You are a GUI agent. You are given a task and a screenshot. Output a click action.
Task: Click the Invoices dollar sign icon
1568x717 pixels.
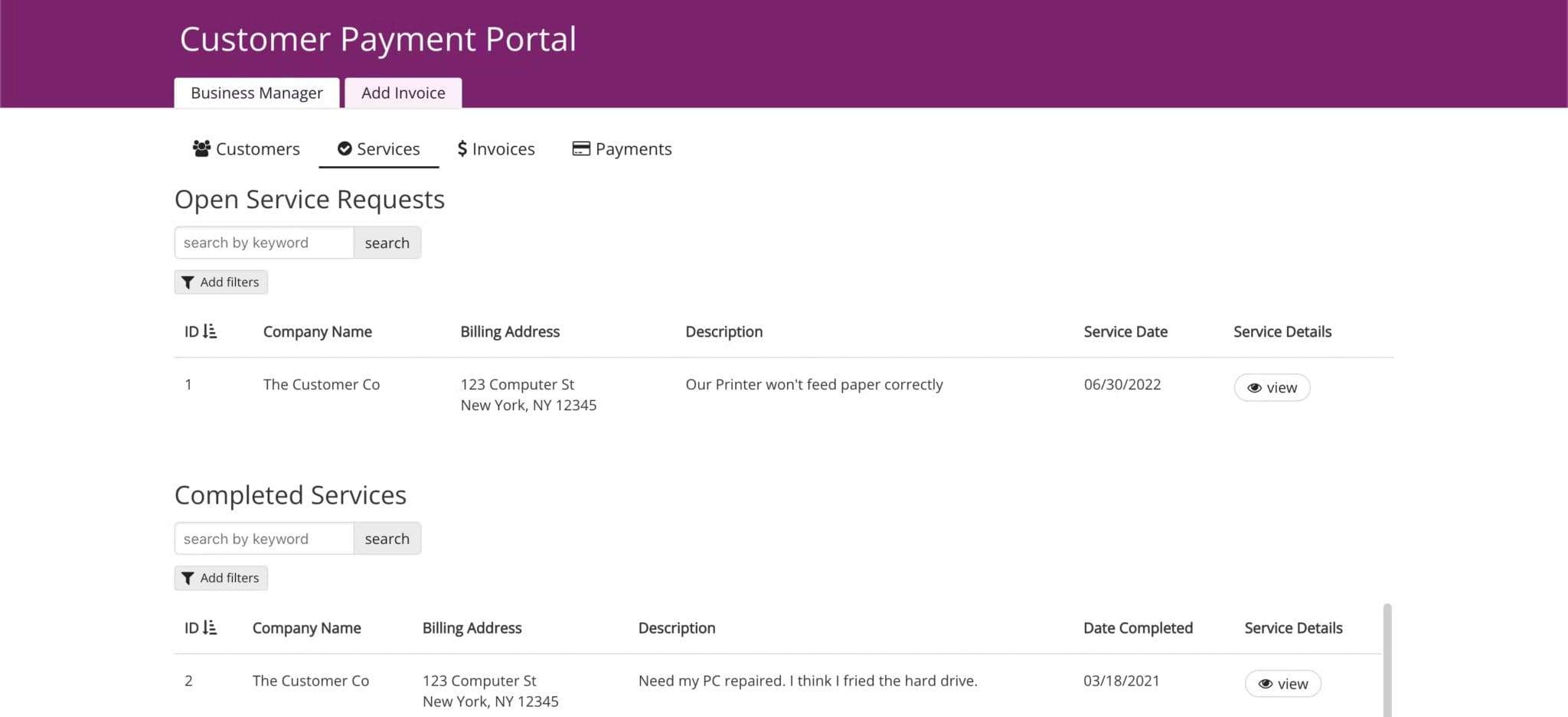coord(462,148)
